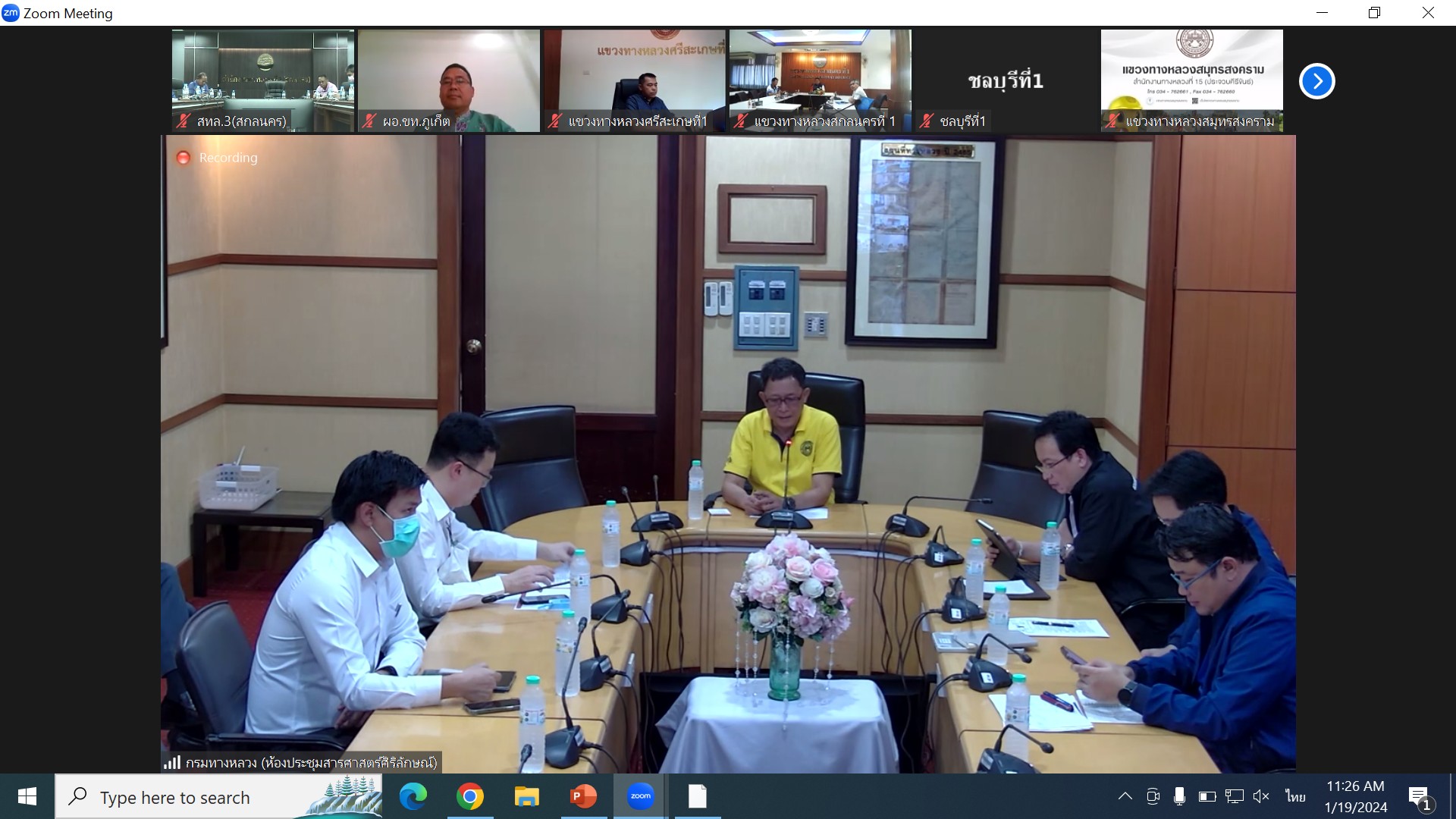This screenshot has width=1456, height=819.
Task: Open File Explorer from taskbar
Action: tap(526, 796)
